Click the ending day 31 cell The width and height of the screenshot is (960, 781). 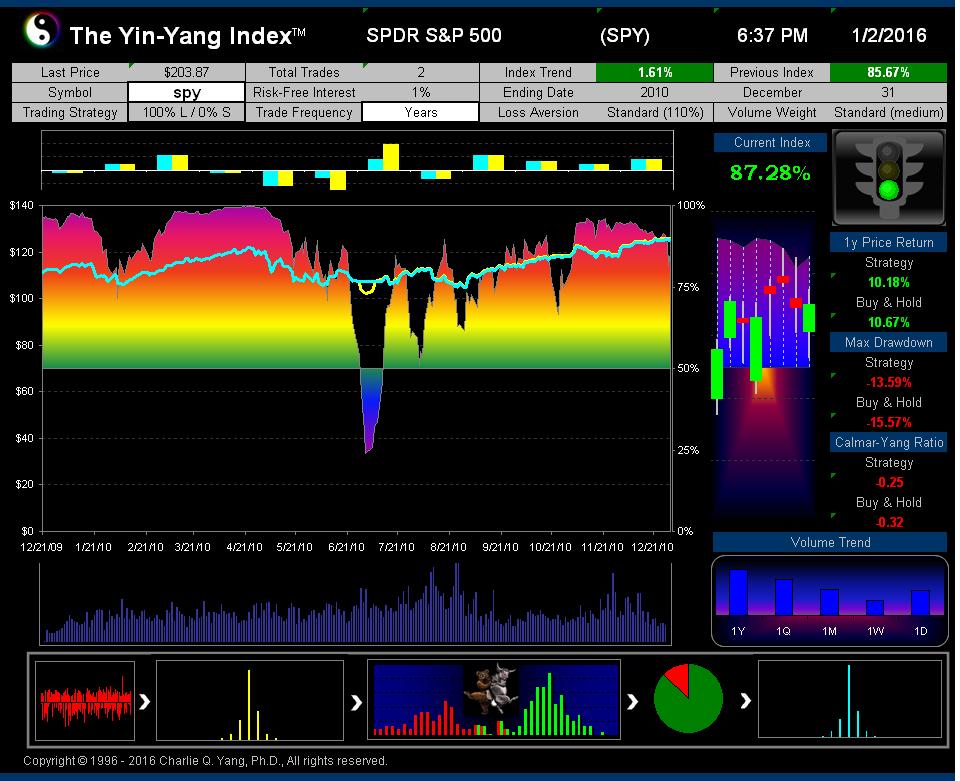[x=888, y=92]
